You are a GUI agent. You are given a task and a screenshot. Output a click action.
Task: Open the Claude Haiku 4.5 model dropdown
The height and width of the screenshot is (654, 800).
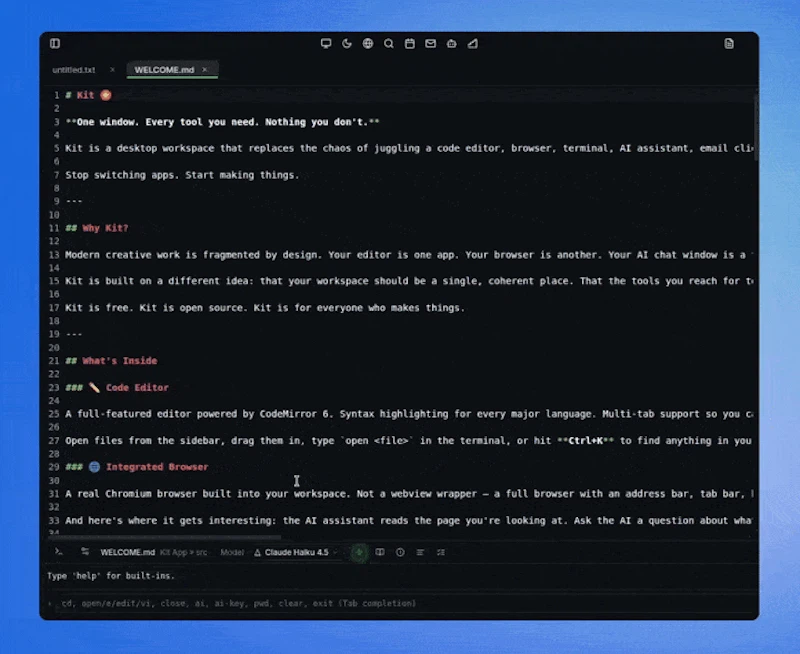[296, 552]
